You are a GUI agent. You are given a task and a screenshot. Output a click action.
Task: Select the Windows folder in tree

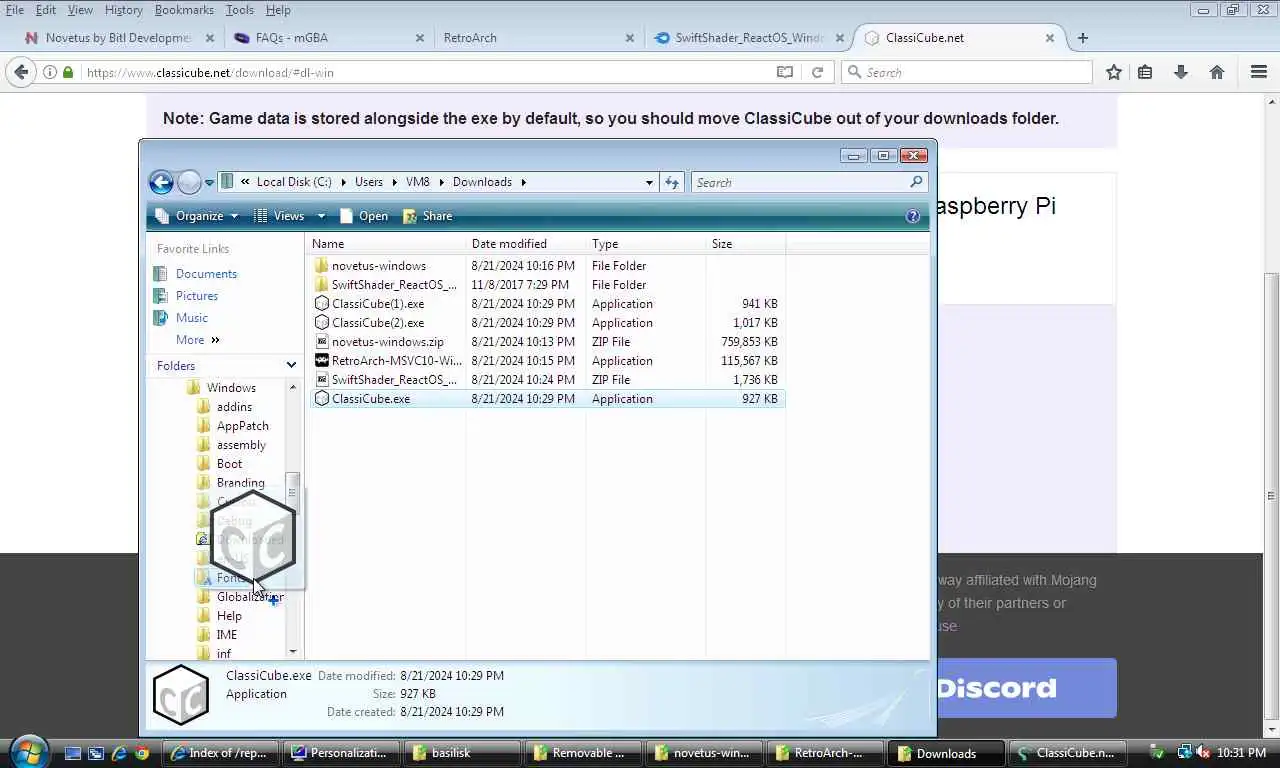(x=231, y=388)
